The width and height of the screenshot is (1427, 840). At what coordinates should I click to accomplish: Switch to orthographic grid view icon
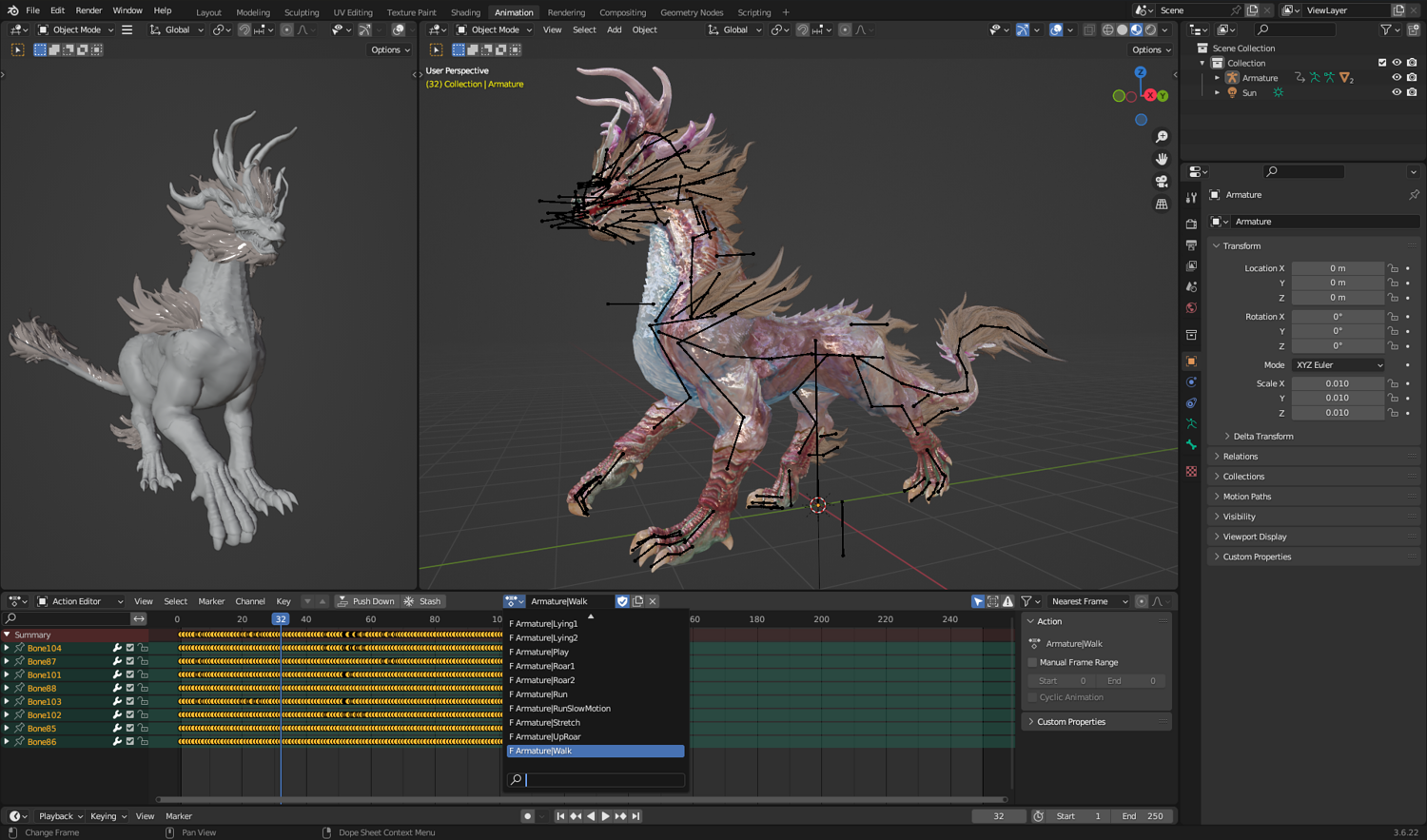tap(1162, 205)
